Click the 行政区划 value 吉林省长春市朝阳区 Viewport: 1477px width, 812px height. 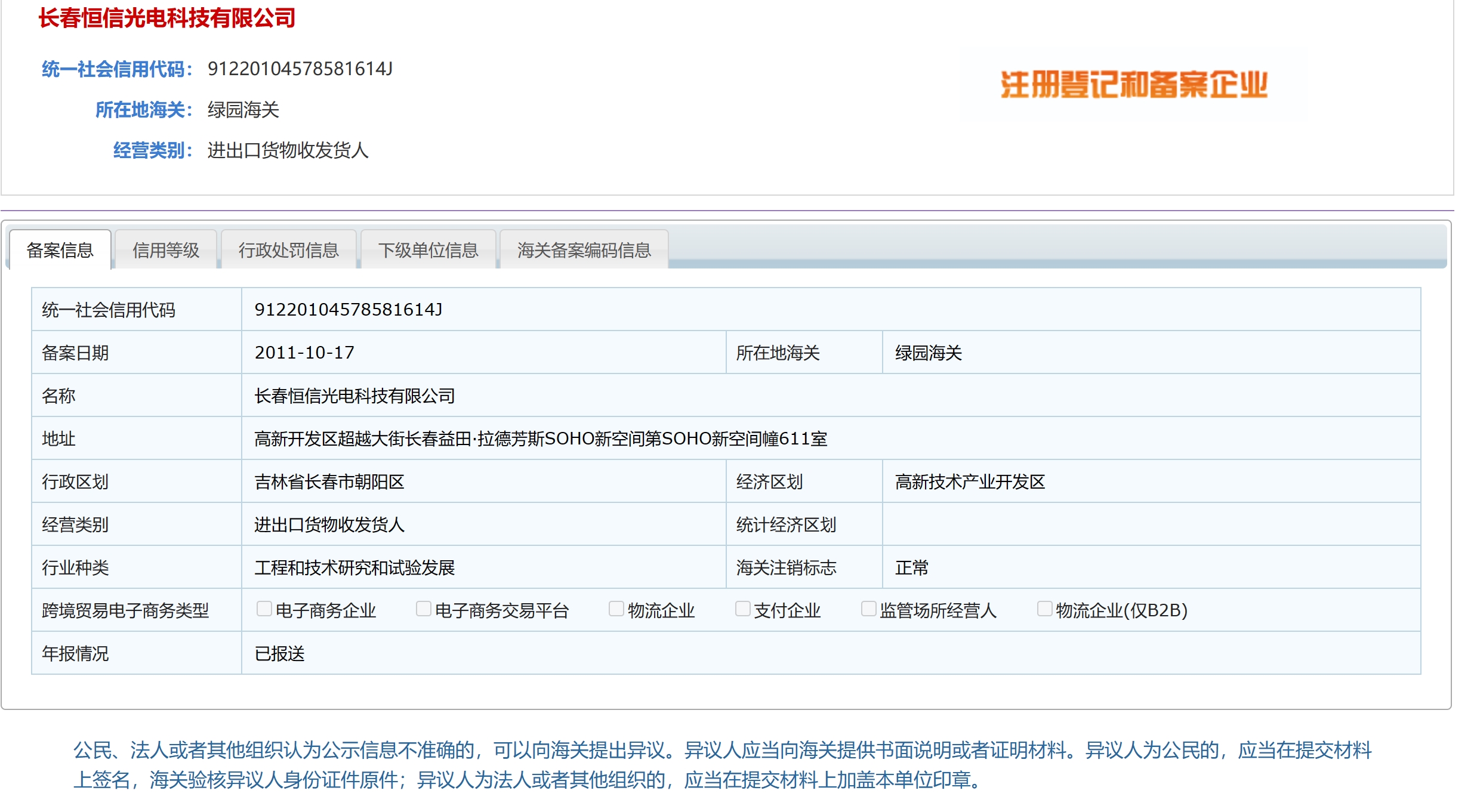pyautogui.click(x=329, y=481)
